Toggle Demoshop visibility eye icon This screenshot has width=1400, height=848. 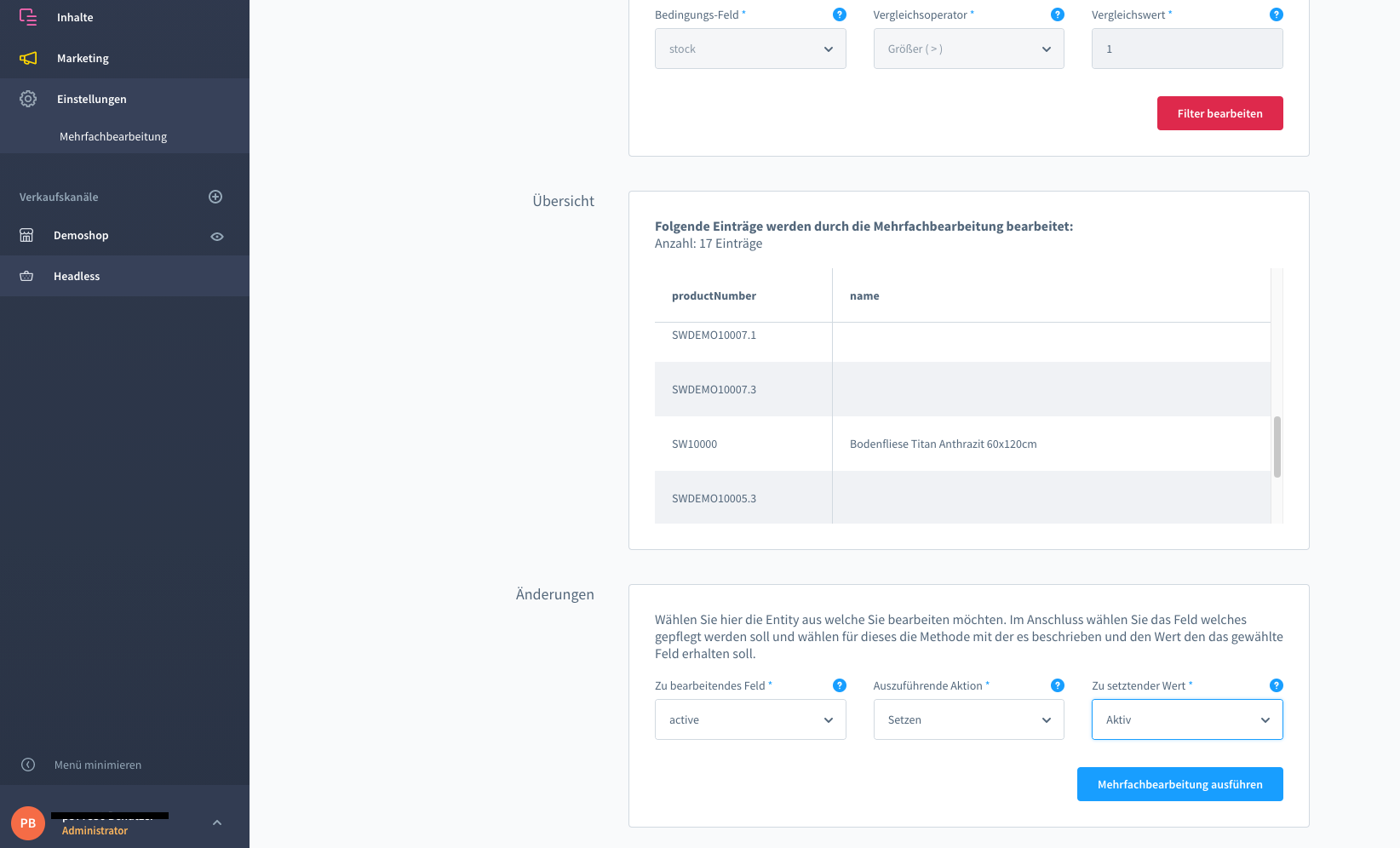pos(217,237)
